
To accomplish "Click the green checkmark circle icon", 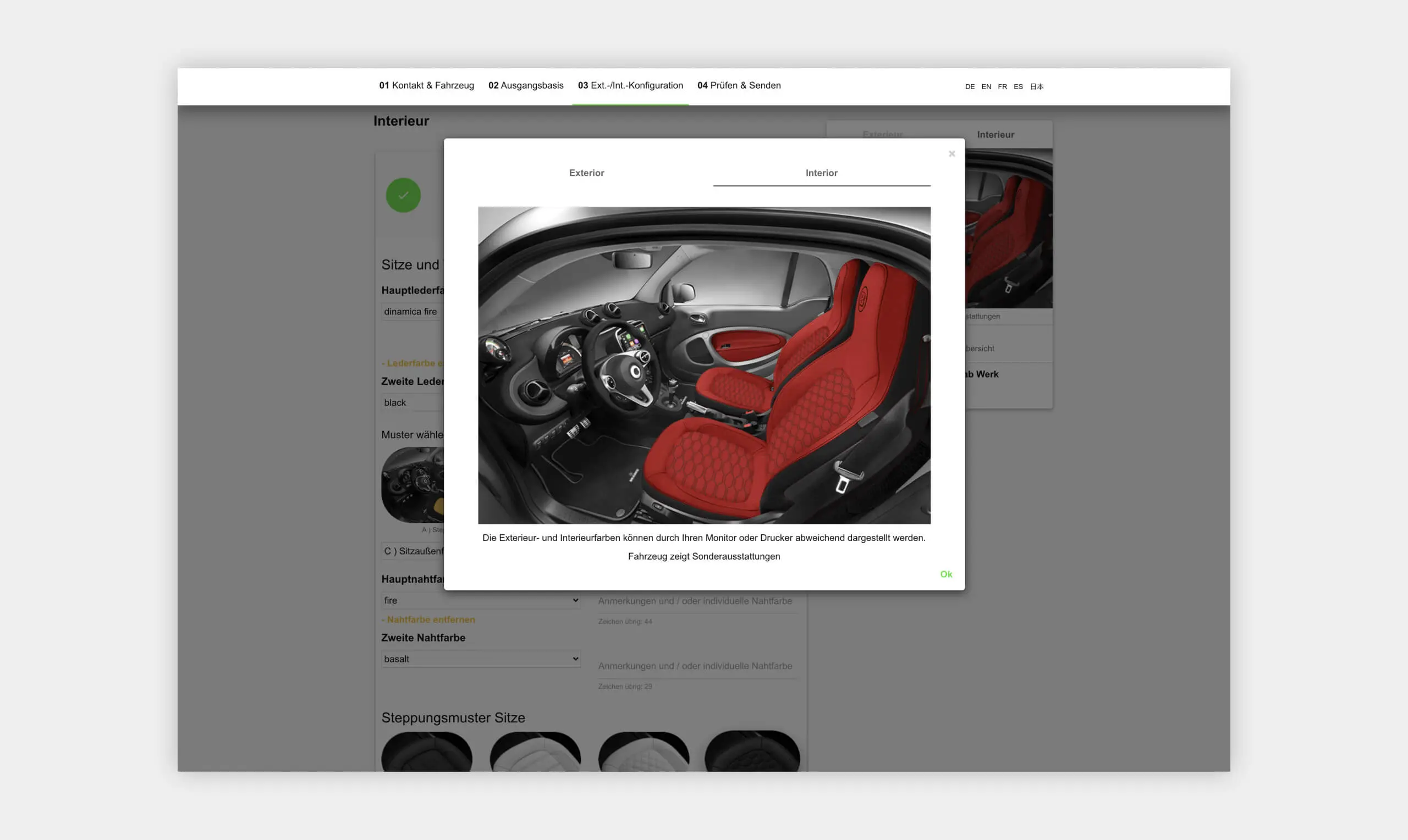I will [403, 195].
